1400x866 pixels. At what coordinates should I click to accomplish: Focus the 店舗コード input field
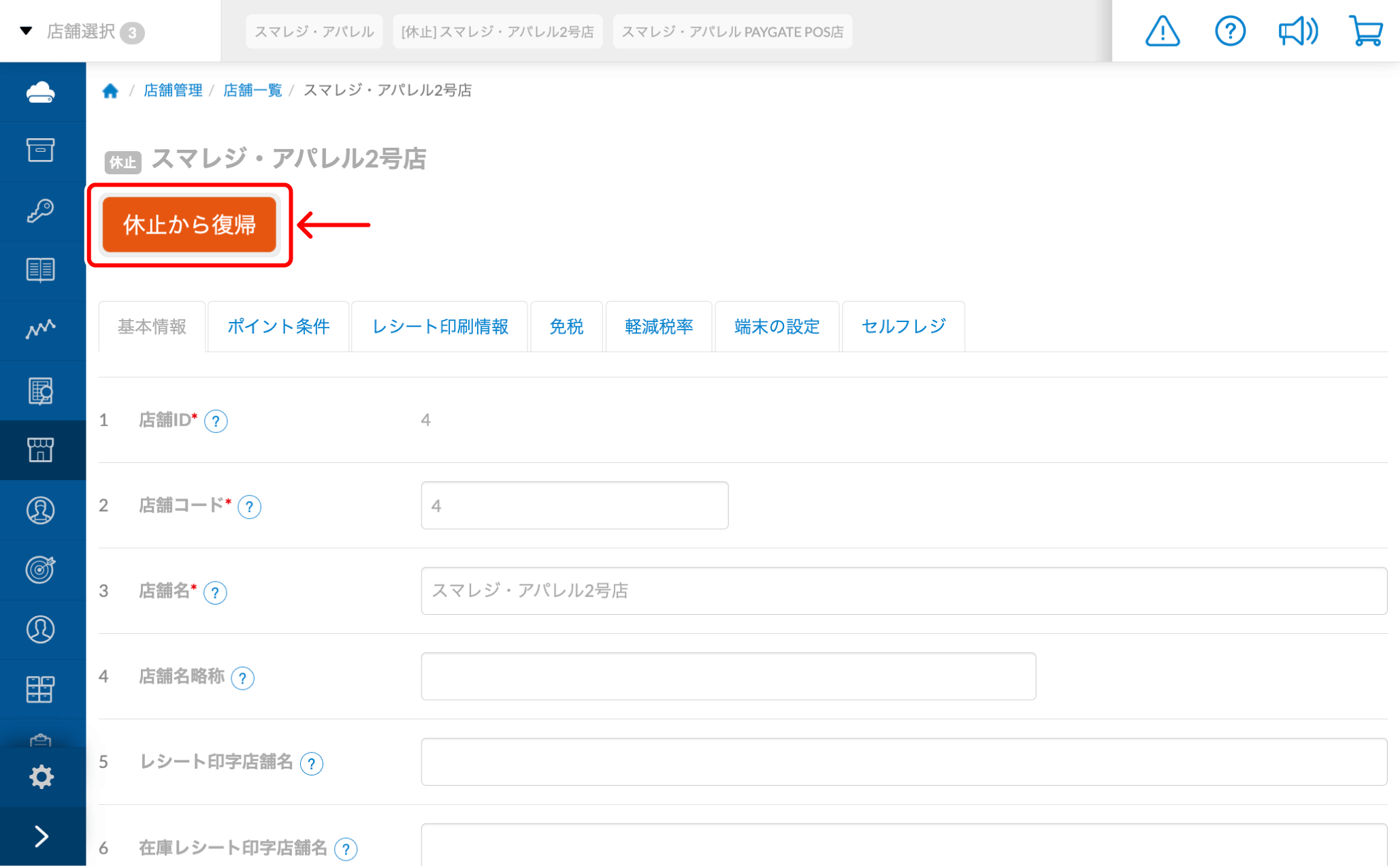(x=574, y=505)
